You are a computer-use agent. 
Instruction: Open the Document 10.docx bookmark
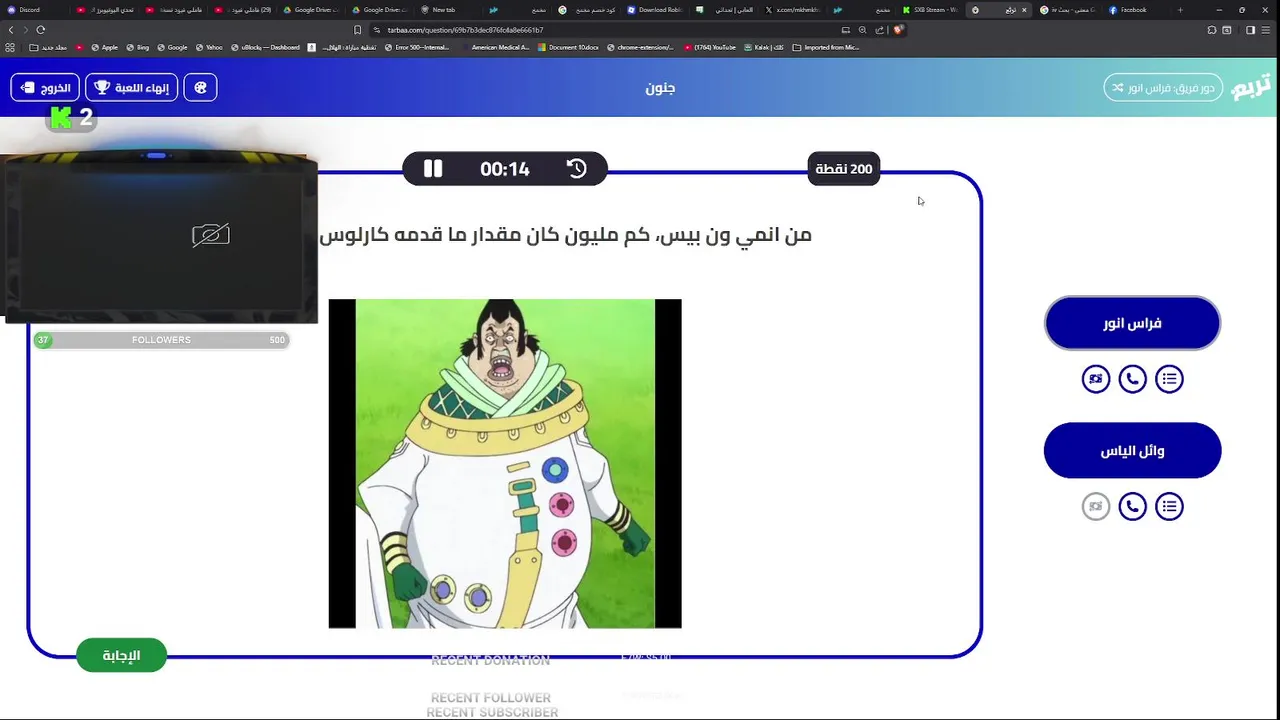pos(568,47)
